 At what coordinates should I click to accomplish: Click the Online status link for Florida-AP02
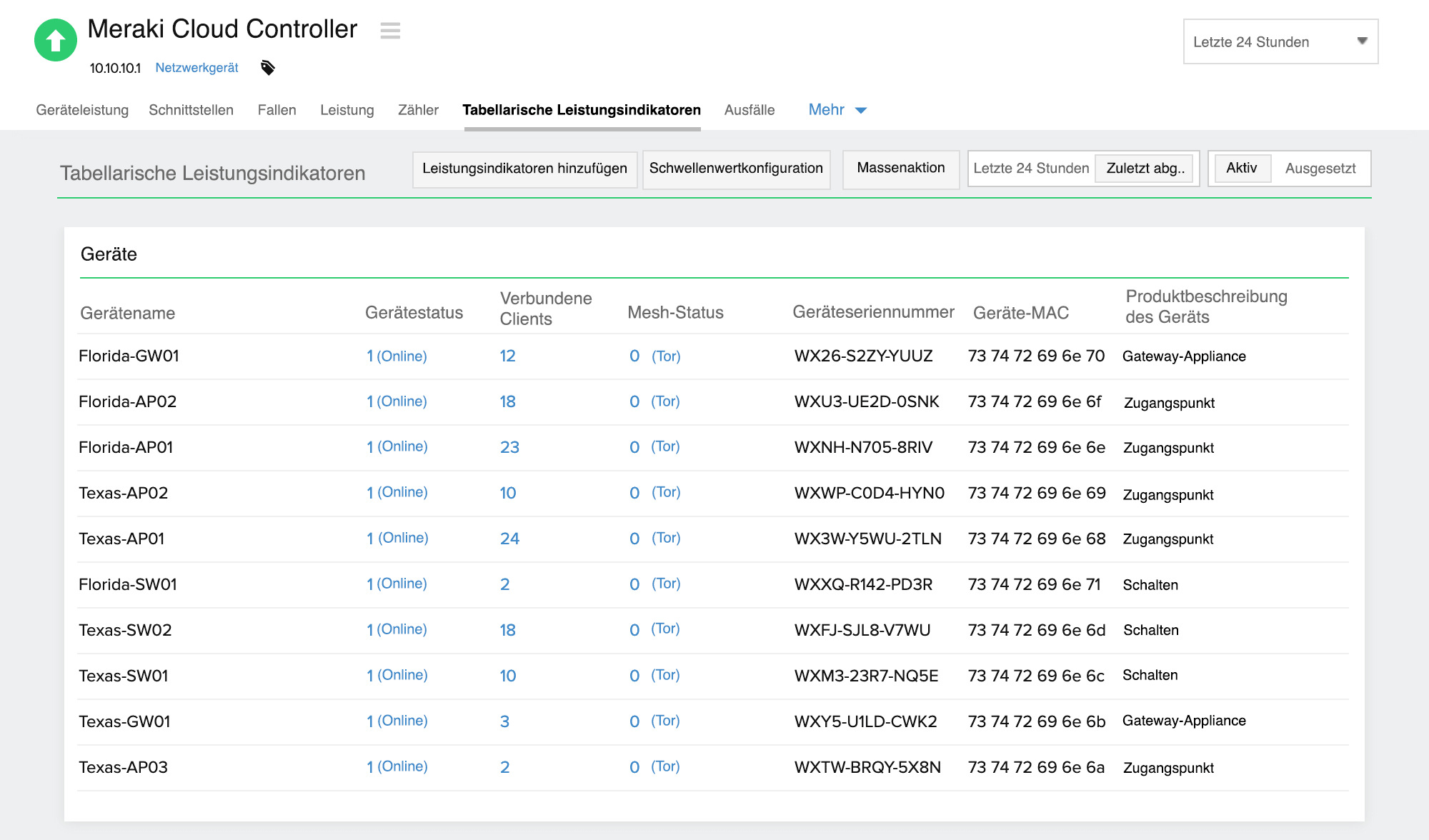397,401
